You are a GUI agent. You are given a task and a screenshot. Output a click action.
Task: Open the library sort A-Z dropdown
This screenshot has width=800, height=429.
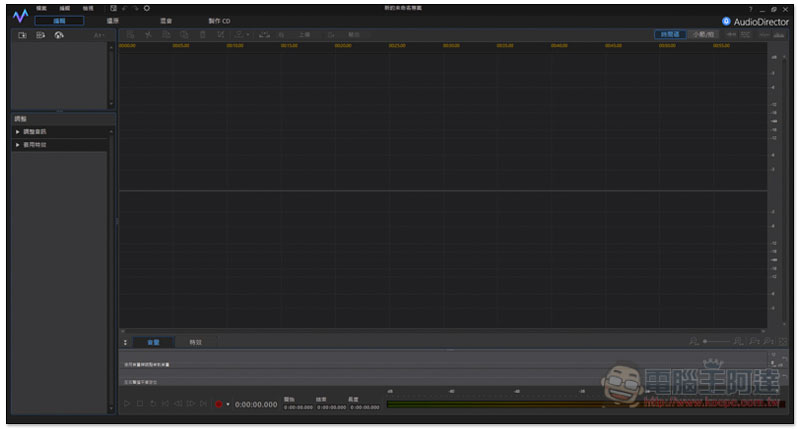[99, 35]
